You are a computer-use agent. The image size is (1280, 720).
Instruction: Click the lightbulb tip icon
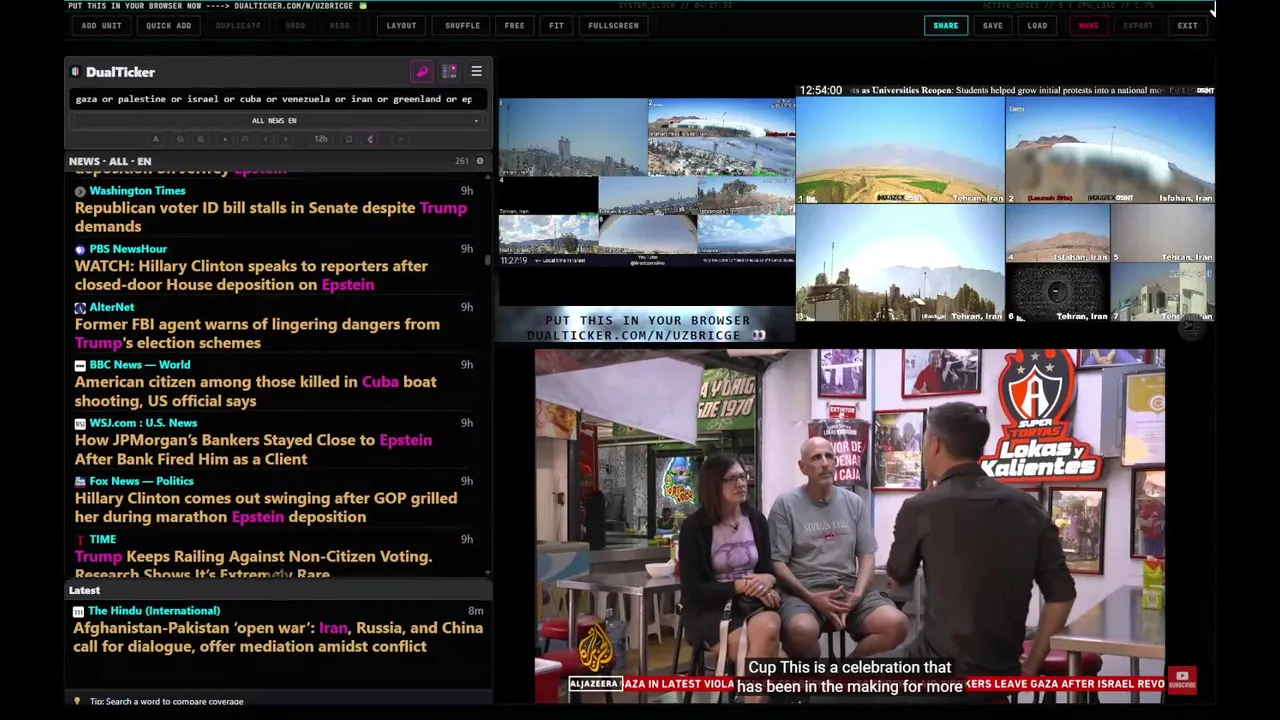pyautogui.click(x=77, y=701)
